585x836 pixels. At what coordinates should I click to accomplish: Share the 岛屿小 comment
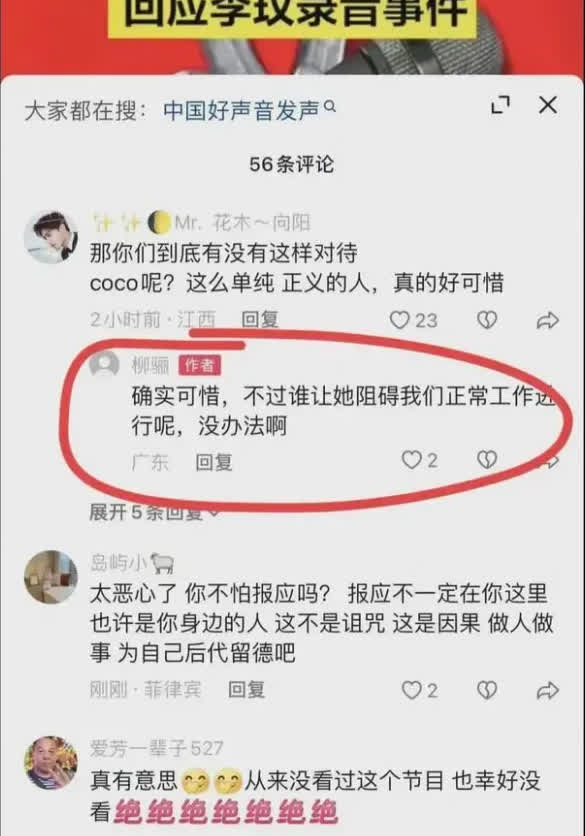point(547,691)
